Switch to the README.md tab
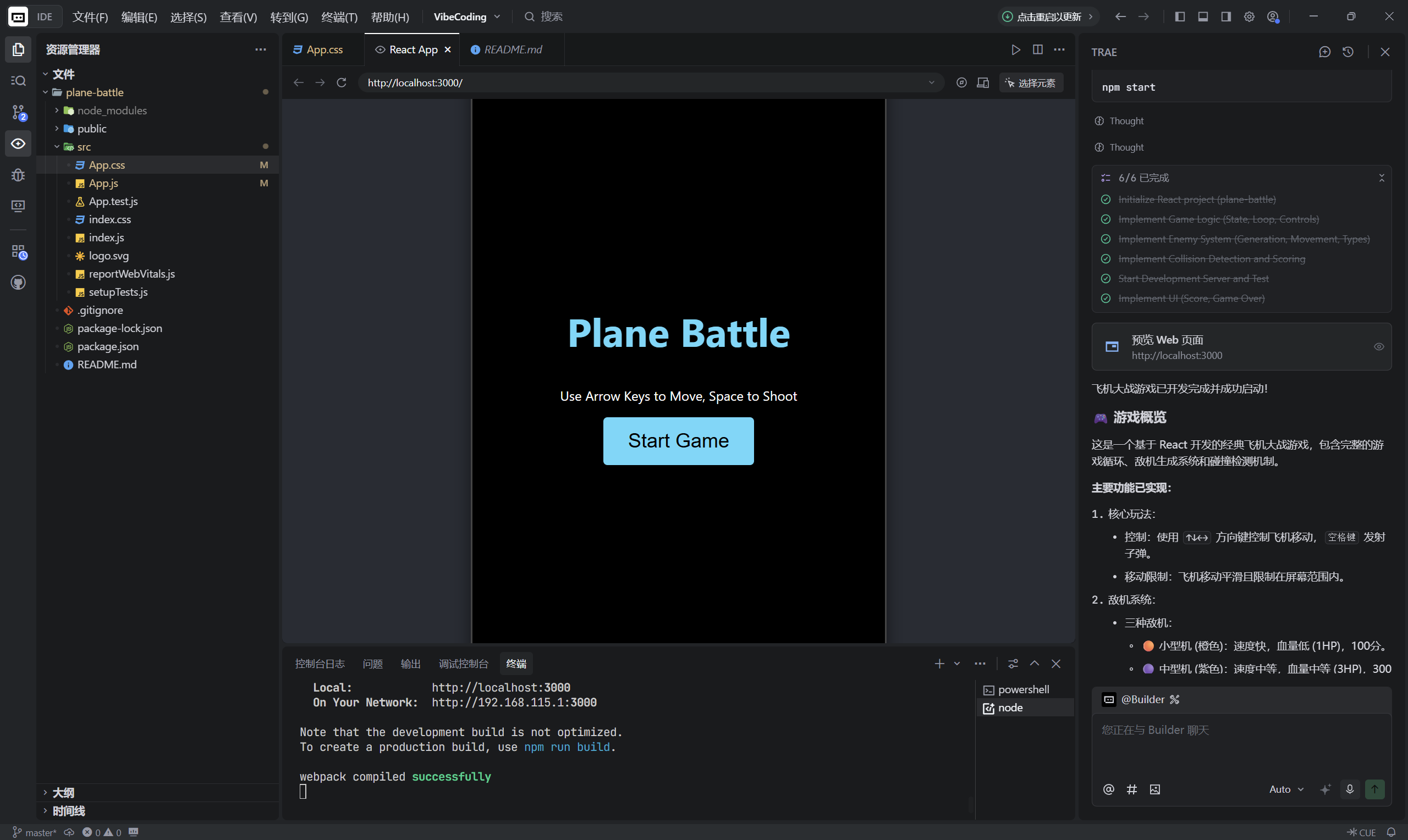The image size is (1408, 840). 513,50
